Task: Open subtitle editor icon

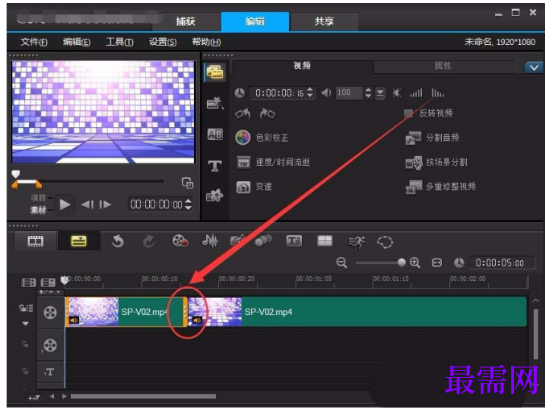Action: click(x=294, y=241)
